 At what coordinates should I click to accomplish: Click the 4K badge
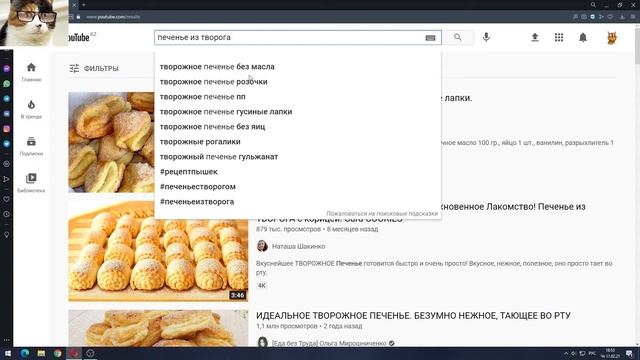(x=262, y=286)
